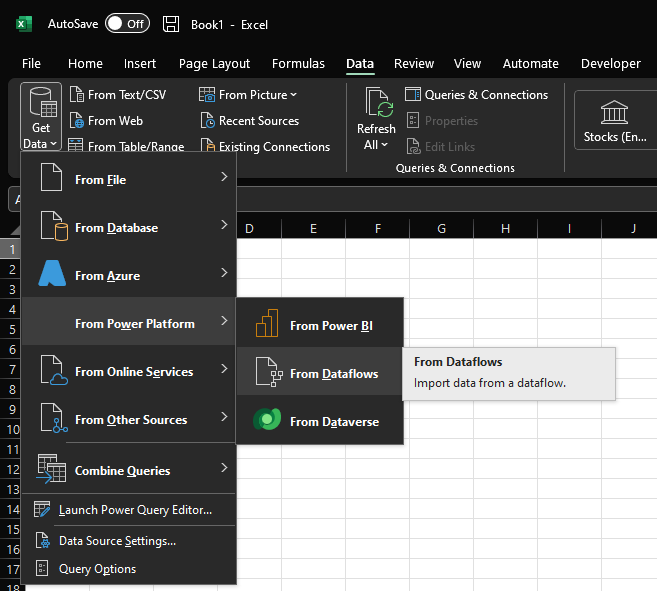This screenshot has width=657, height=591.
Task: Select column E header
Action: pyautogui.click(x=313, y=228)
